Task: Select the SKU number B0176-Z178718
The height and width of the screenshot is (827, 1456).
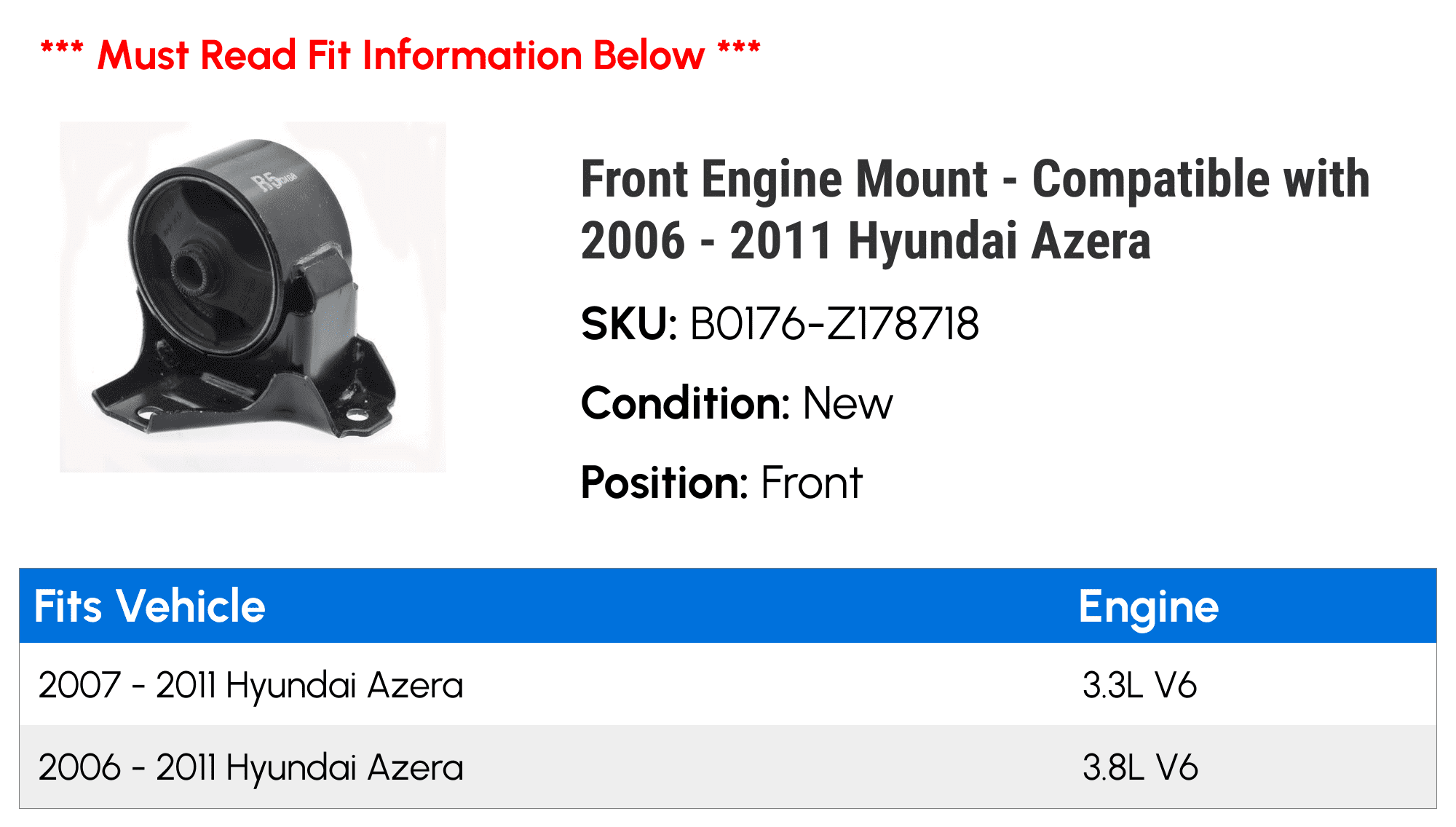Action: coord(834,324)
